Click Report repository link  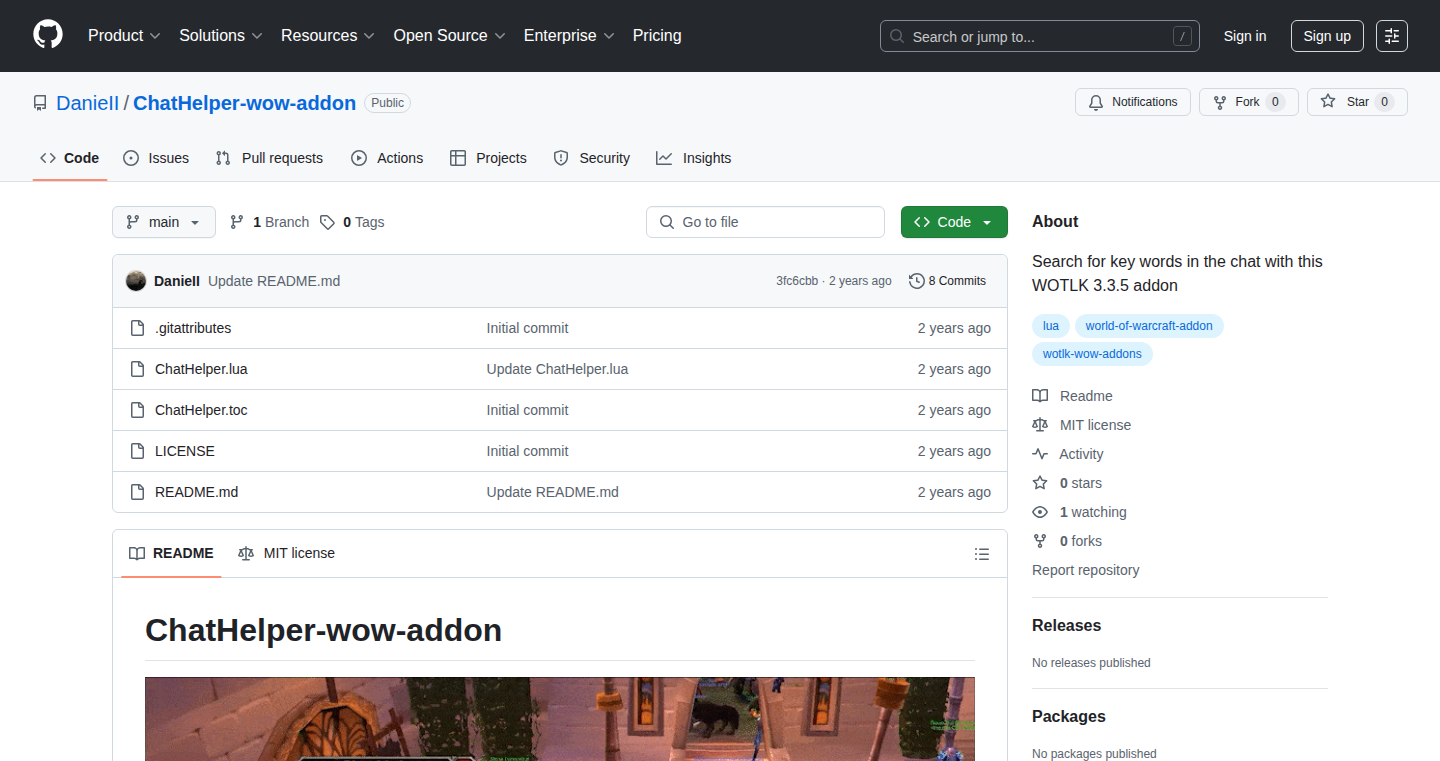[1086, 570]
